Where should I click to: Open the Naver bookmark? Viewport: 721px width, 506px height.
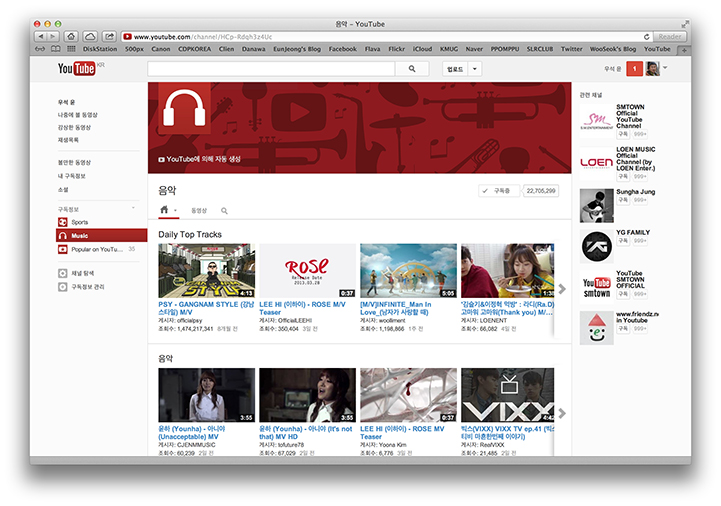coord(474,49)
